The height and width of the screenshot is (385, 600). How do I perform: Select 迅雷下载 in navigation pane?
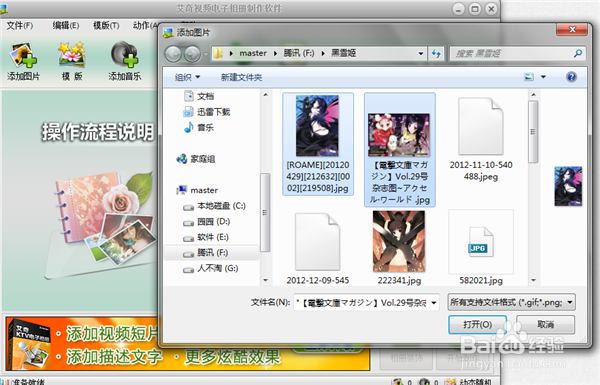coord(207,112)
